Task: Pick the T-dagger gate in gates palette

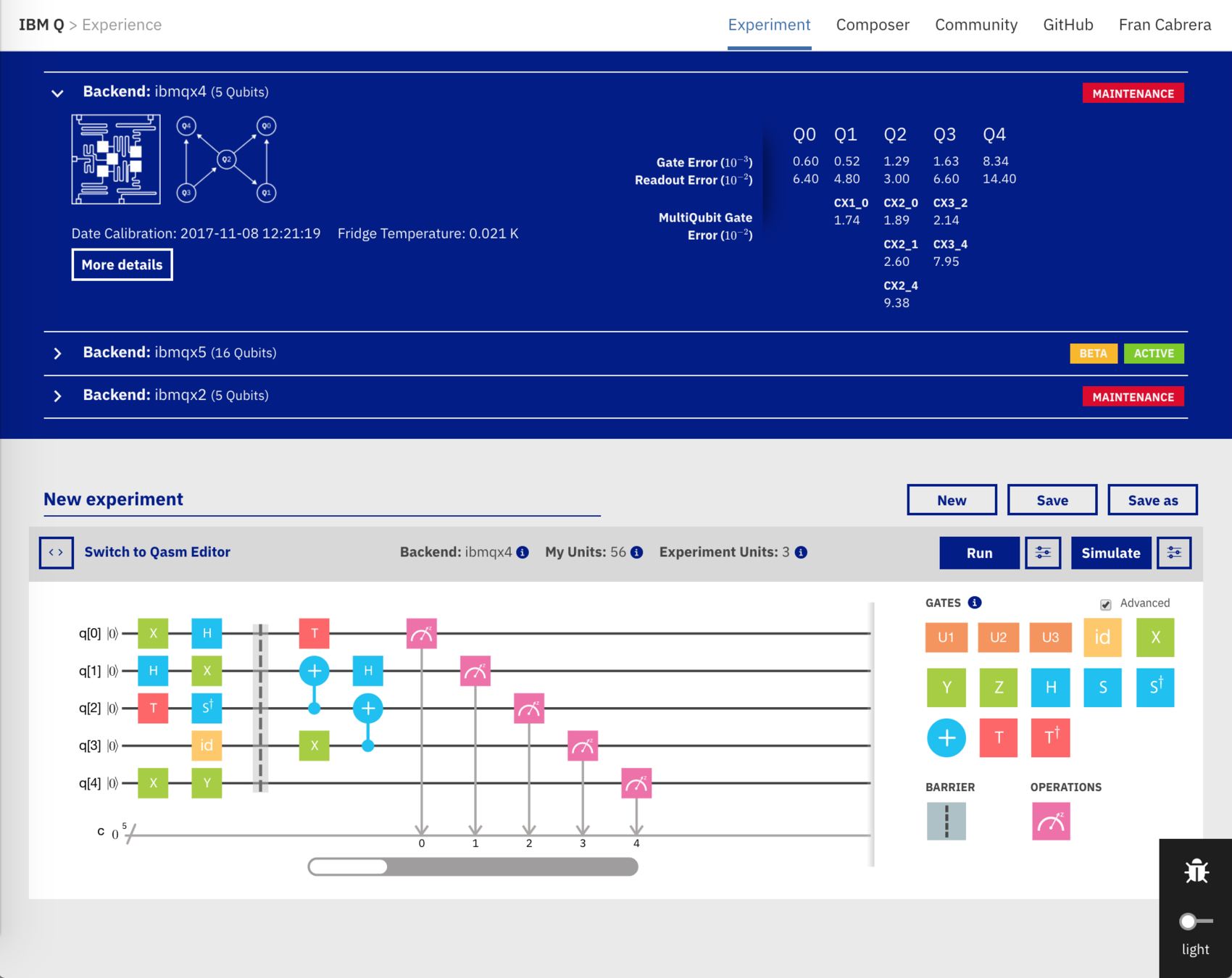Action: point(1051,738)
